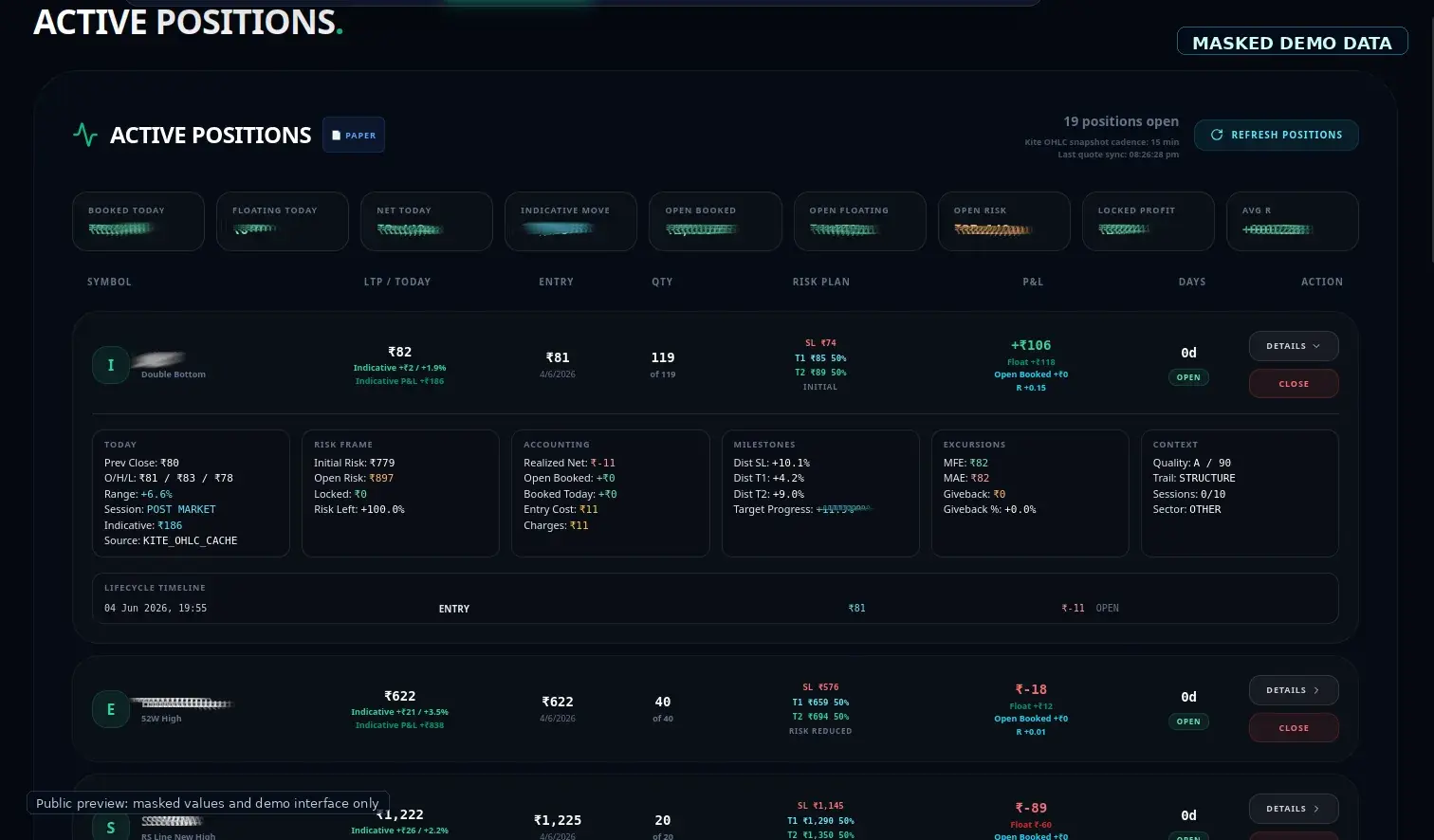
Task: Click the Quality: A / 90 line
Action: pyautogui.click(x=1192, y=463)
